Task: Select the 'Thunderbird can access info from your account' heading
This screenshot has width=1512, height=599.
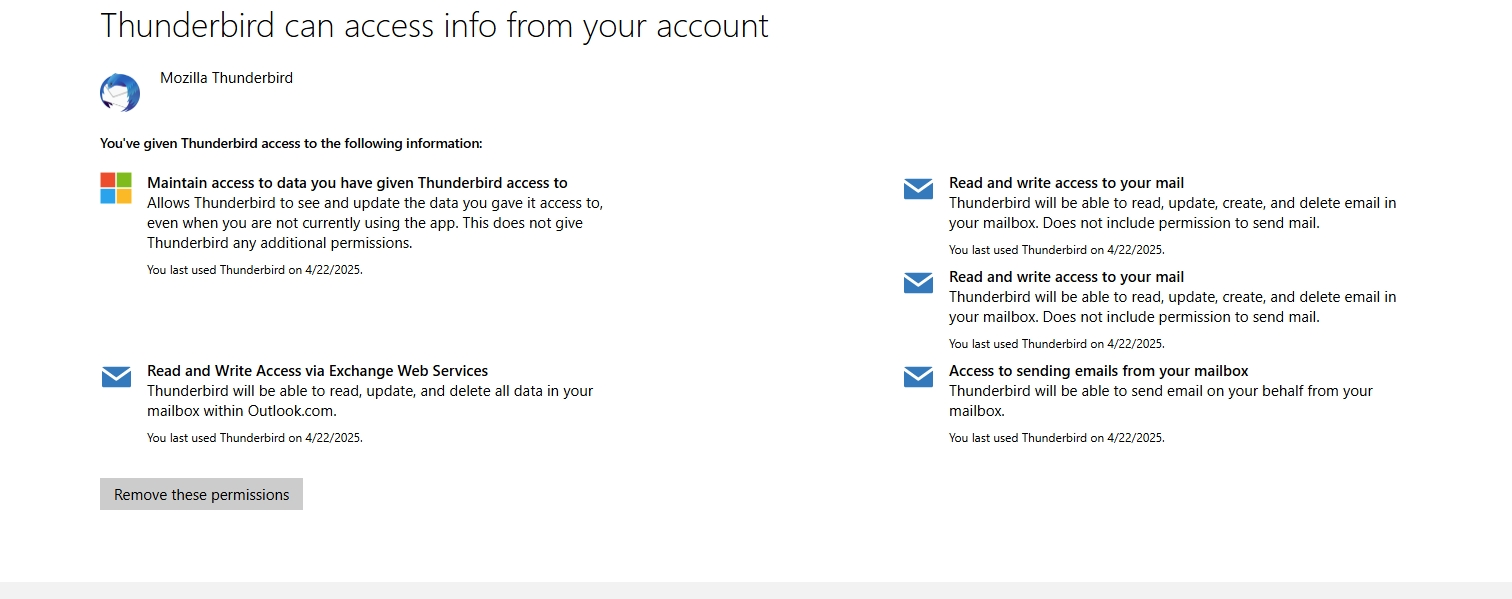Action: (x=435, y=25)
